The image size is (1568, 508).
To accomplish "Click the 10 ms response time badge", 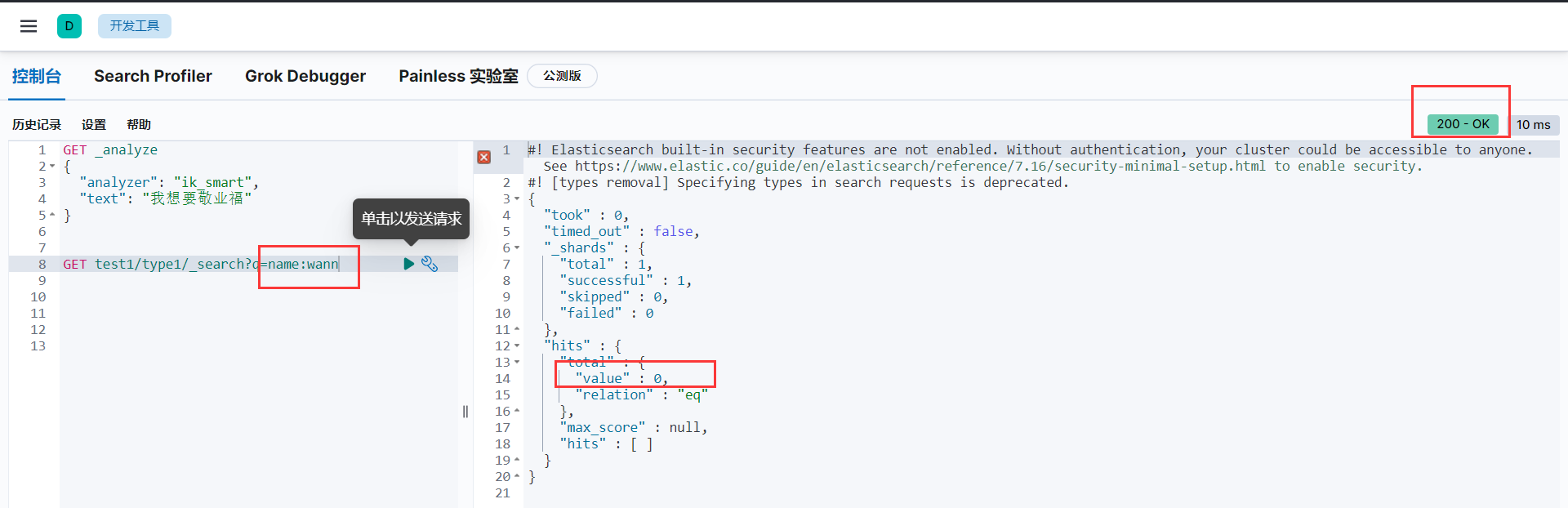I will [1534, 125].
